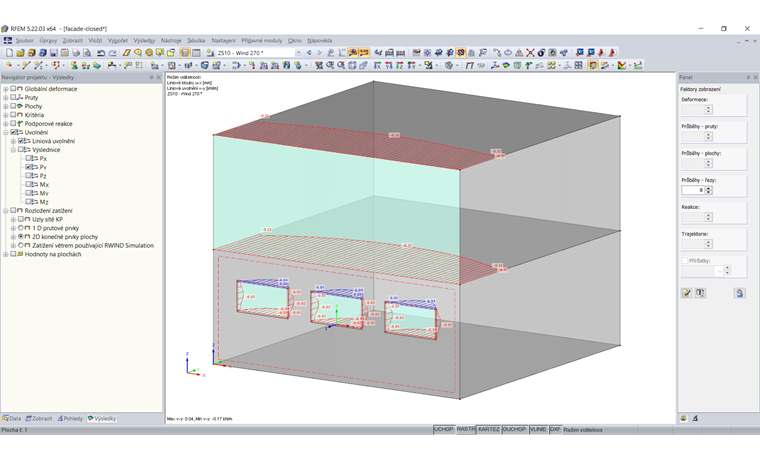Enable the Pruty checkbox

(13, 97)
